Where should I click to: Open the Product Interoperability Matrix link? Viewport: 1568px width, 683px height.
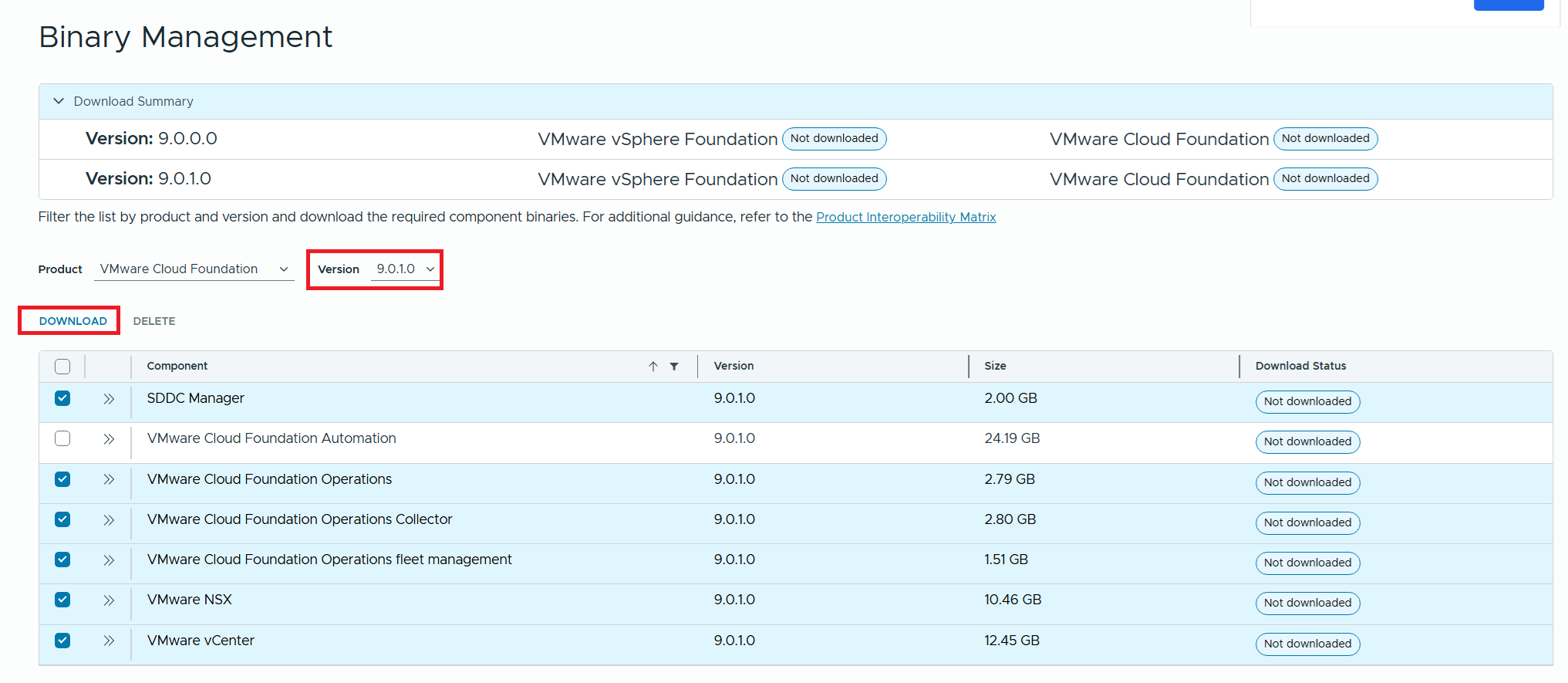[x=905, y=217]
